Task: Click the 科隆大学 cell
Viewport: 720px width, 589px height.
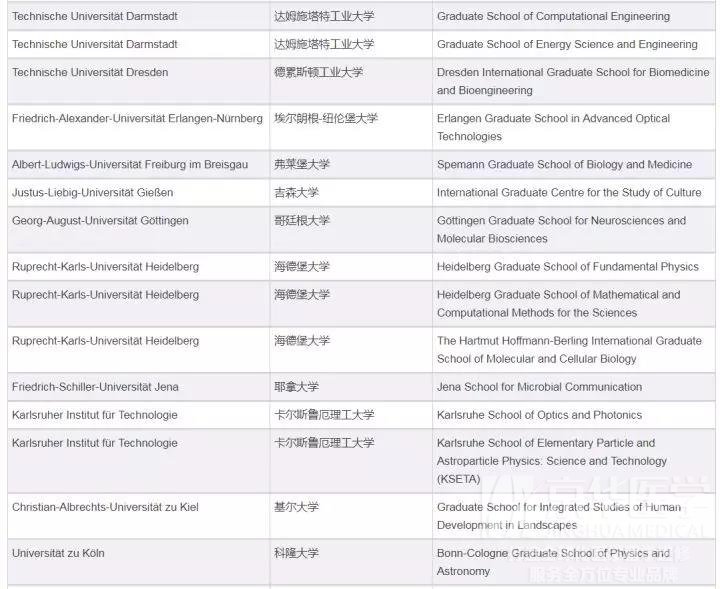Action: [351, 562]
